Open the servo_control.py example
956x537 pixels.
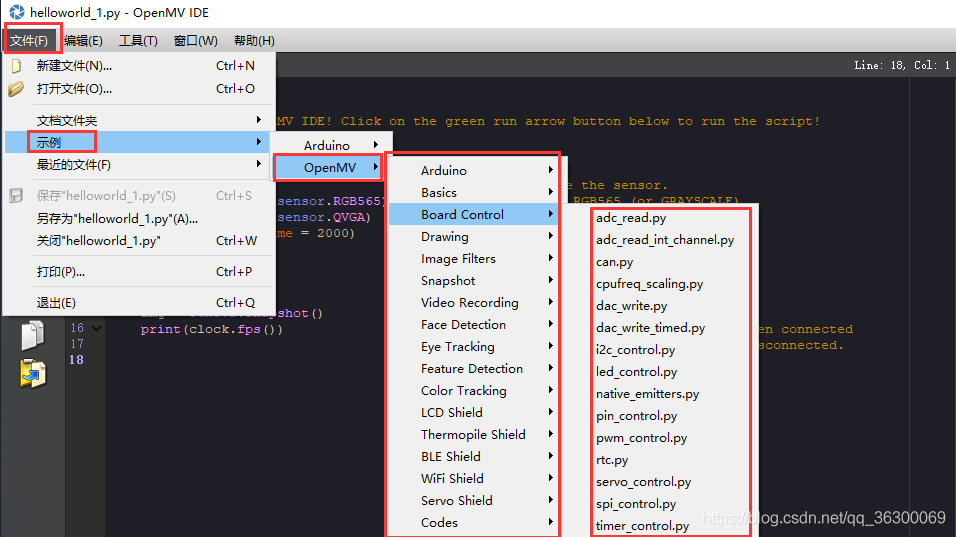tap(643, 482)
